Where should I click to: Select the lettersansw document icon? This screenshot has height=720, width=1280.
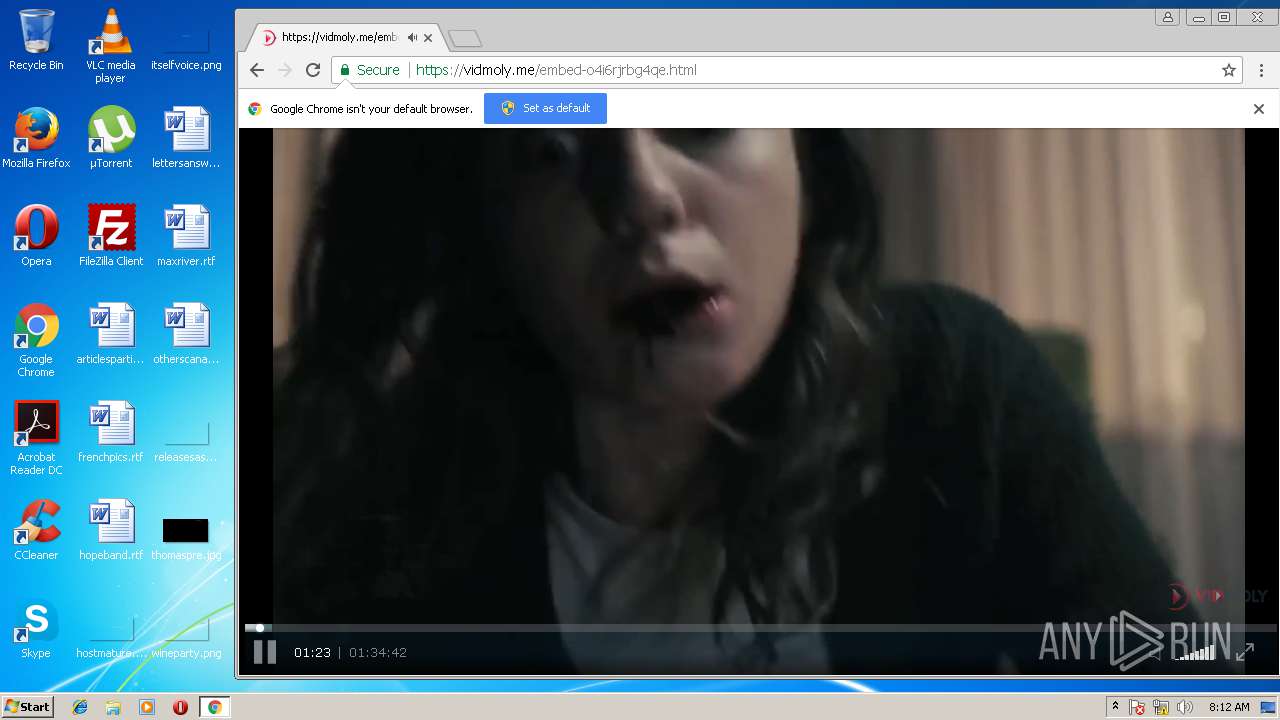(186, 137)
